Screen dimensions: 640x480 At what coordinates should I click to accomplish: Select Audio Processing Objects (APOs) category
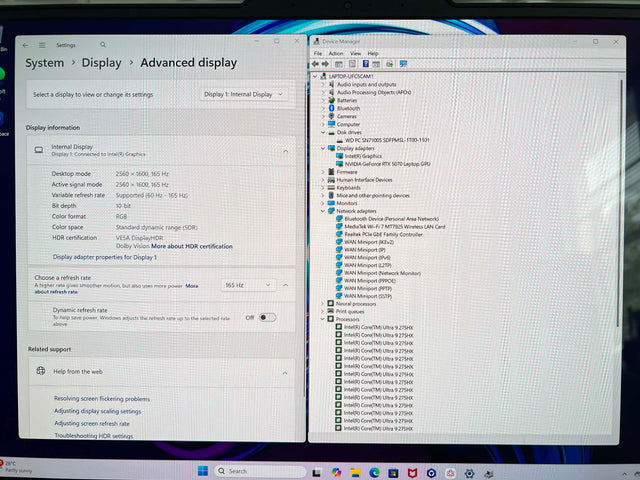374,92
